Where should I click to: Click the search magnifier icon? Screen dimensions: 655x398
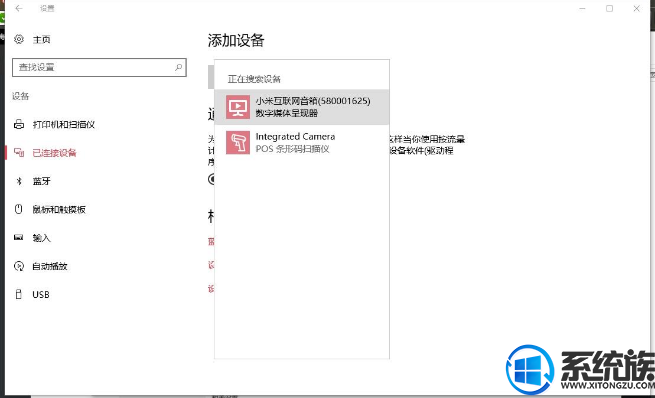[178, 67]
